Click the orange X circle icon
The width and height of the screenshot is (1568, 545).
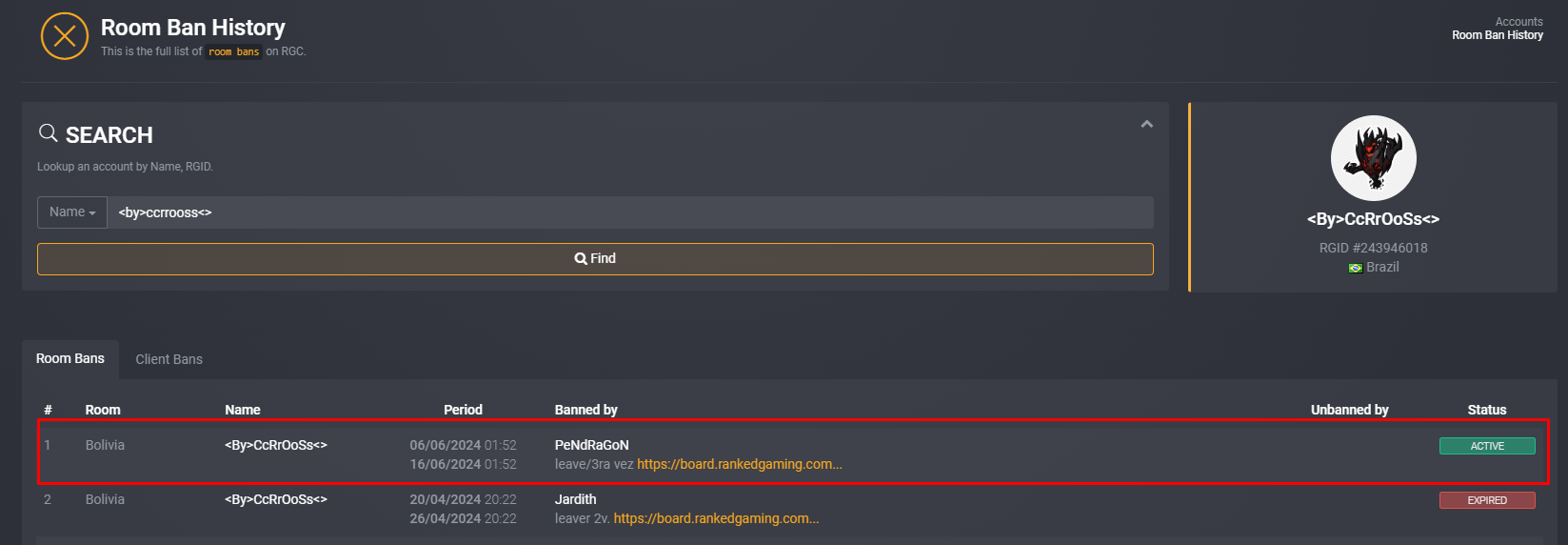[65, 36]
